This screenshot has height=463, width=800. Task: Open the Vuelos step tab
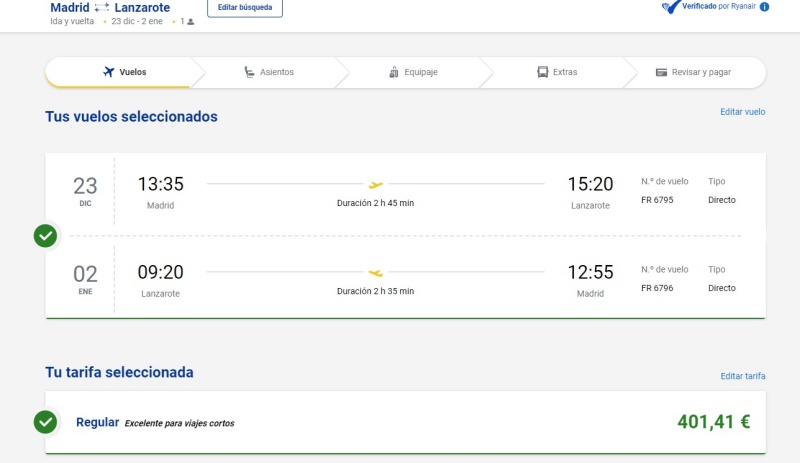click(x=125, y=72)
